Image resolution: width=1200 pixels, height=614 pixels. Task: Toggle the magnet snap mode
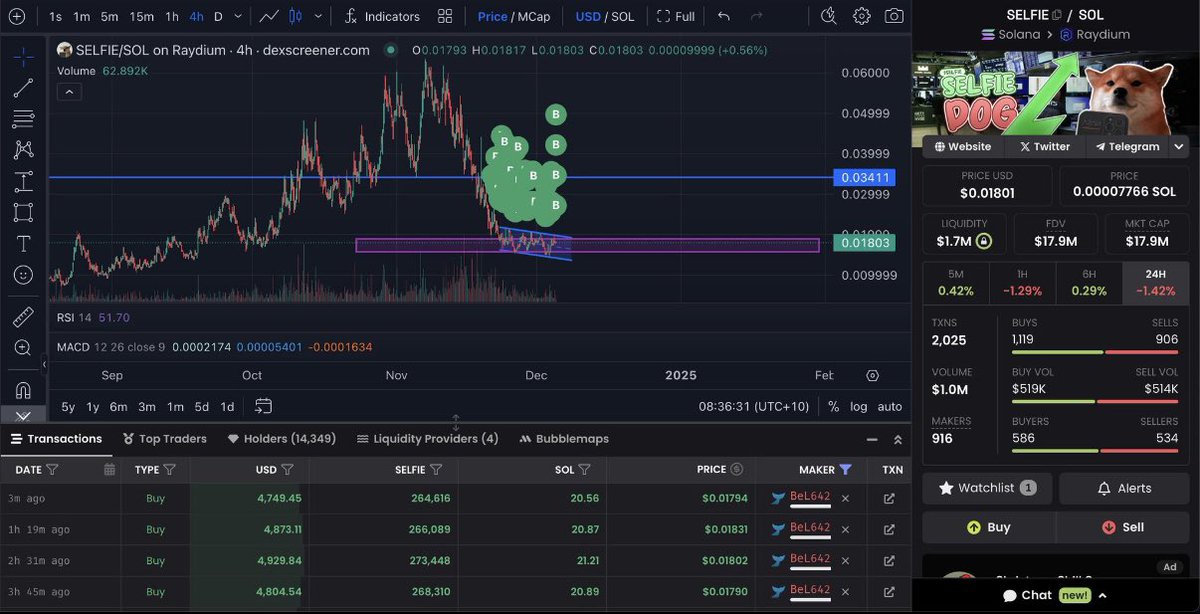click(23, 390)
